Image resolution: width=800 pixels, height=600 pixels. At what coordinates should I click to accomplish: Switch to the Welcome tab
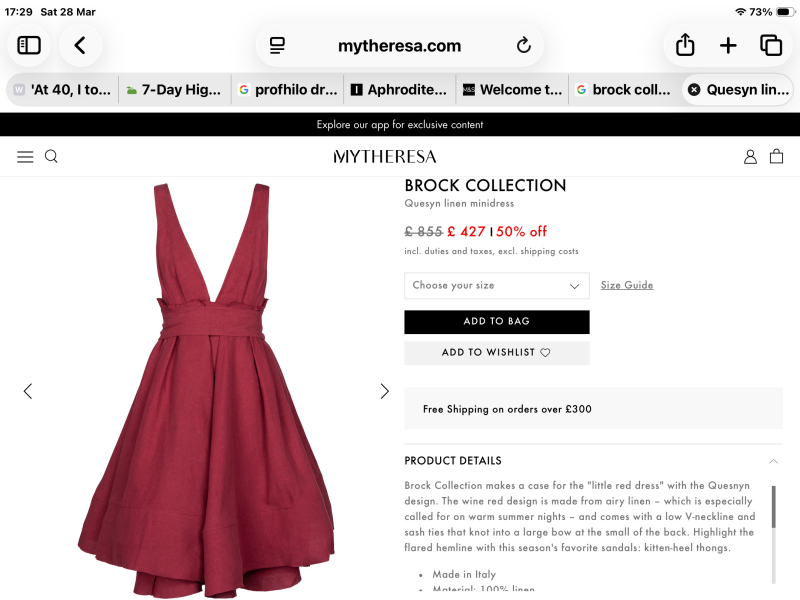pyautogui.click(x=512, y=89)
